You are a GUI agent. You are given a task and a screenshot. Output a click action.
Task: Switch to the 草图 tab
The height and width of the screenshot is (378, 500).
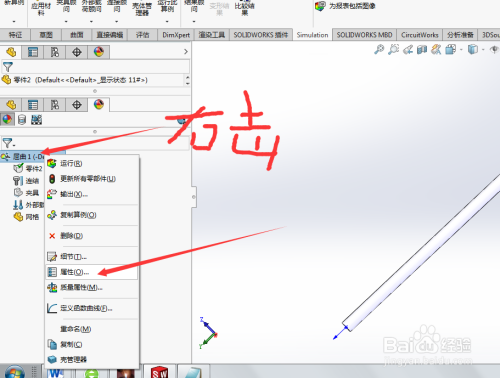(x=46, y=35)
